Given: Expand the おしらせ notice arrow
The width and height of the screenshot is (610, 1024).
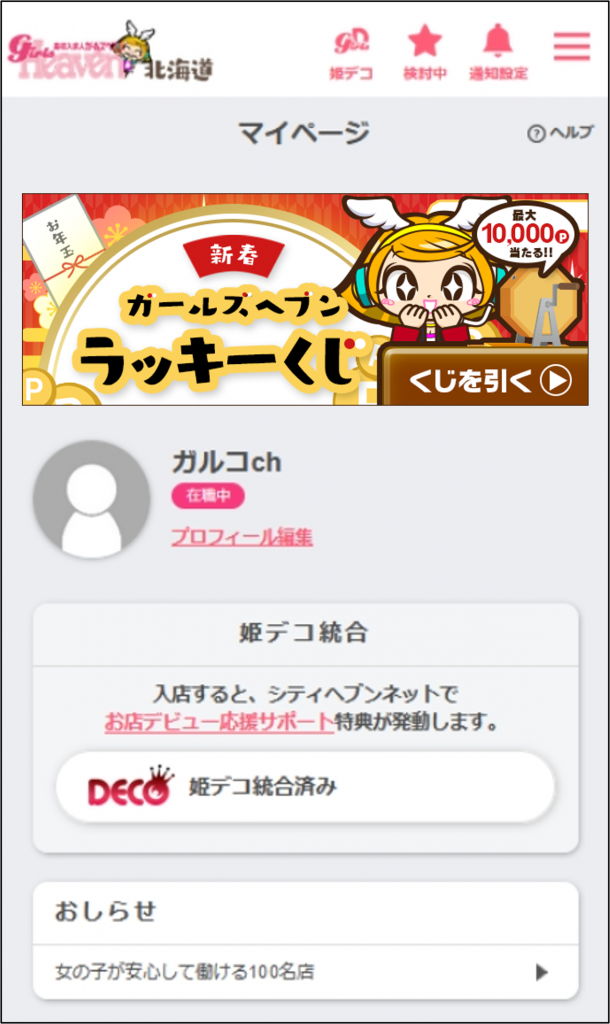Looking at the screenshot, I should coord(541,972).
